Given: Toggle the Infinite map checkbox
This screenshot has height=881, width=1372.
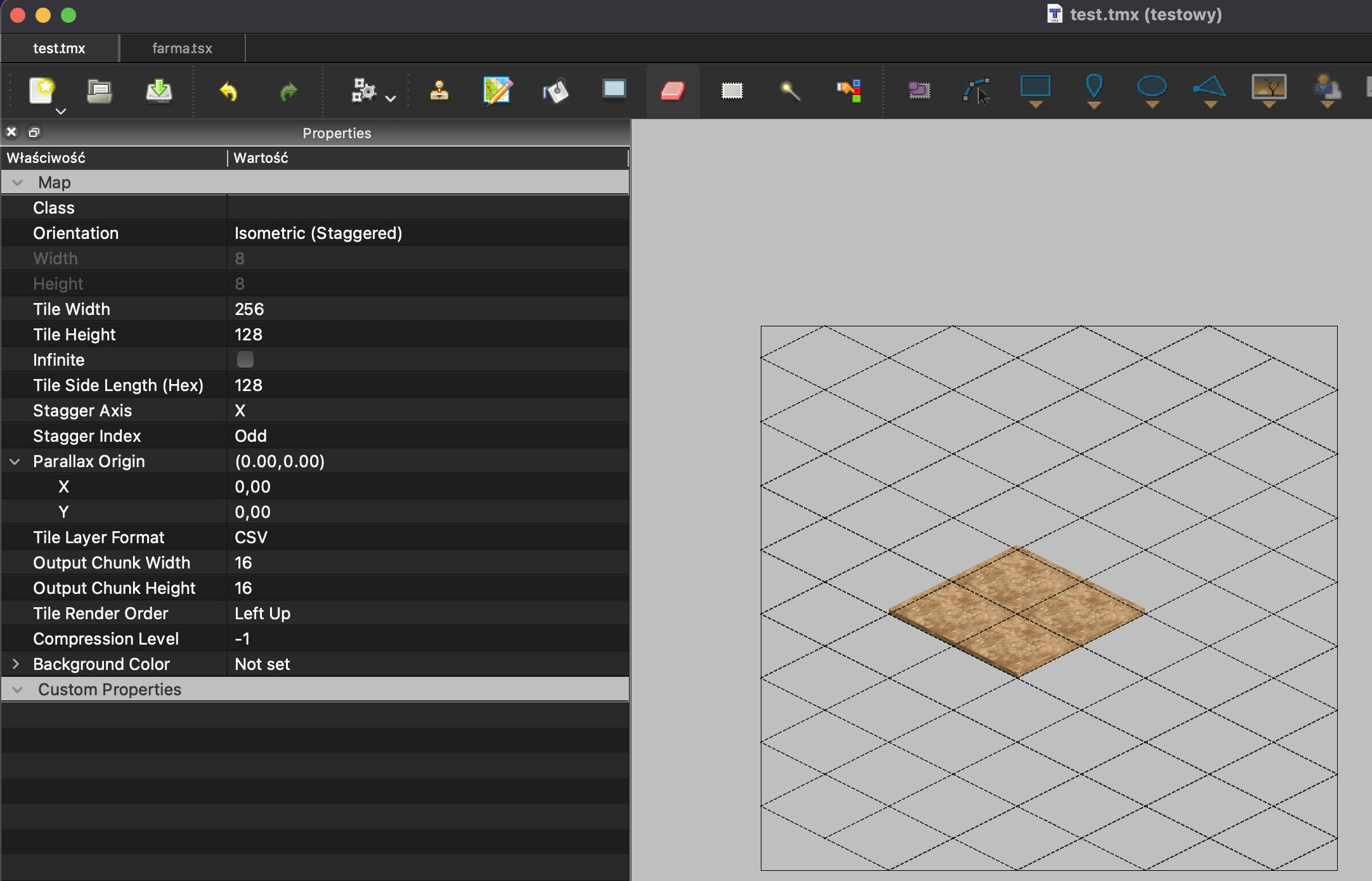Looking at the screenshot, I should click(x=245, y=359).
